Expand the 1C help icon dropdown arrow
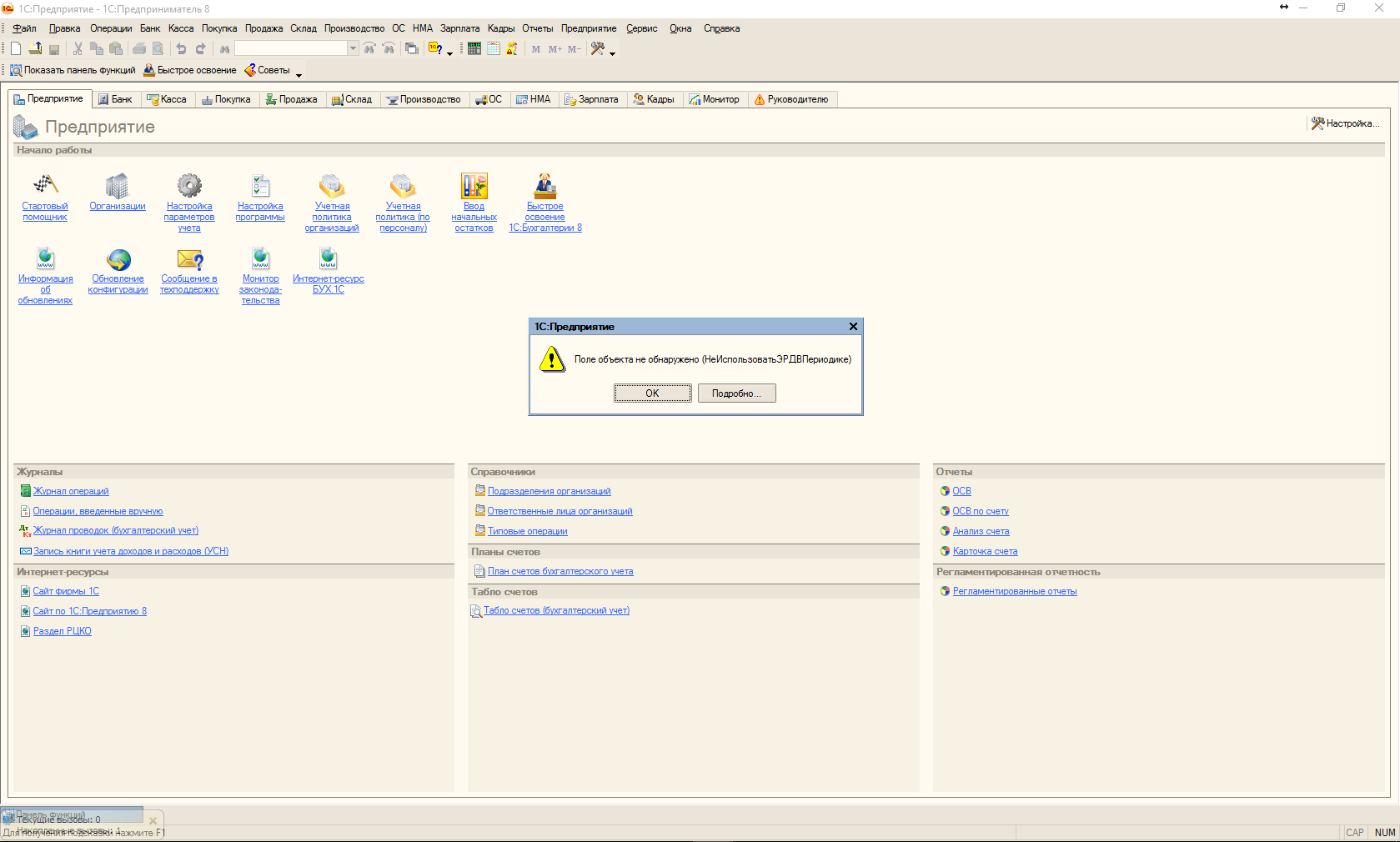Screen dimensions: 1400x842 (x=450, y=53)
